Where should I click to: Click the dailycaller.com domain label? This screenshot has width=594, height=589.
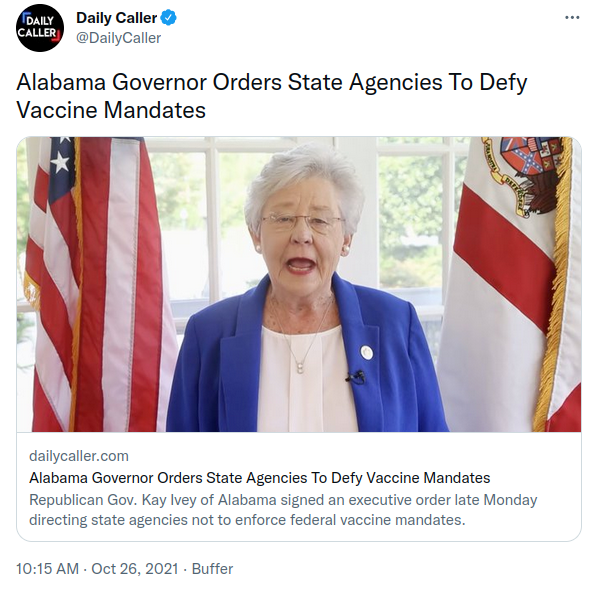79,456
